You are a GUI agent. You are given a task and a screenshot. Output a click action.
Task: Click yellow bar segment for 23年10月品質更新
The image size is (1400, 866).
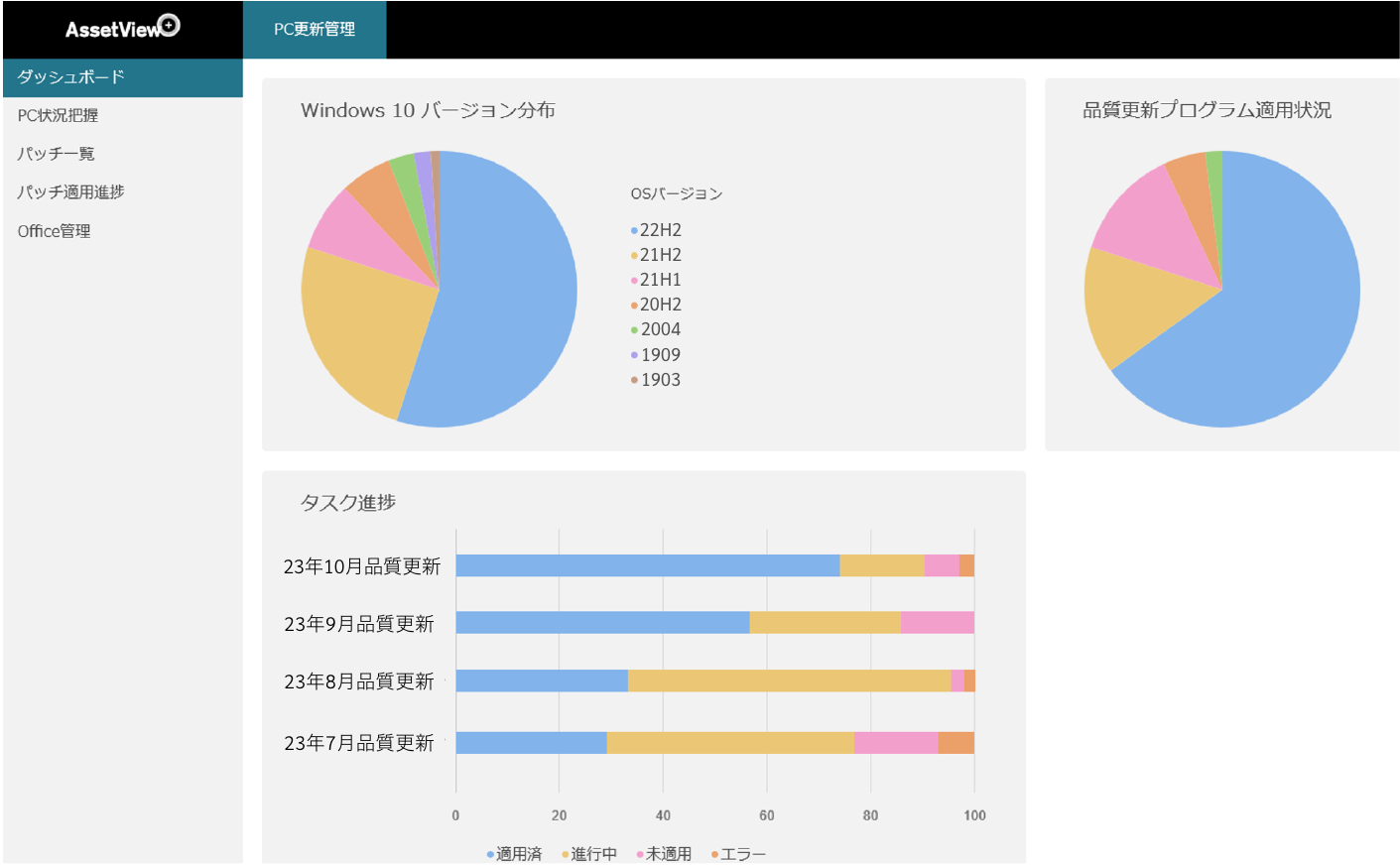point(882,565)
